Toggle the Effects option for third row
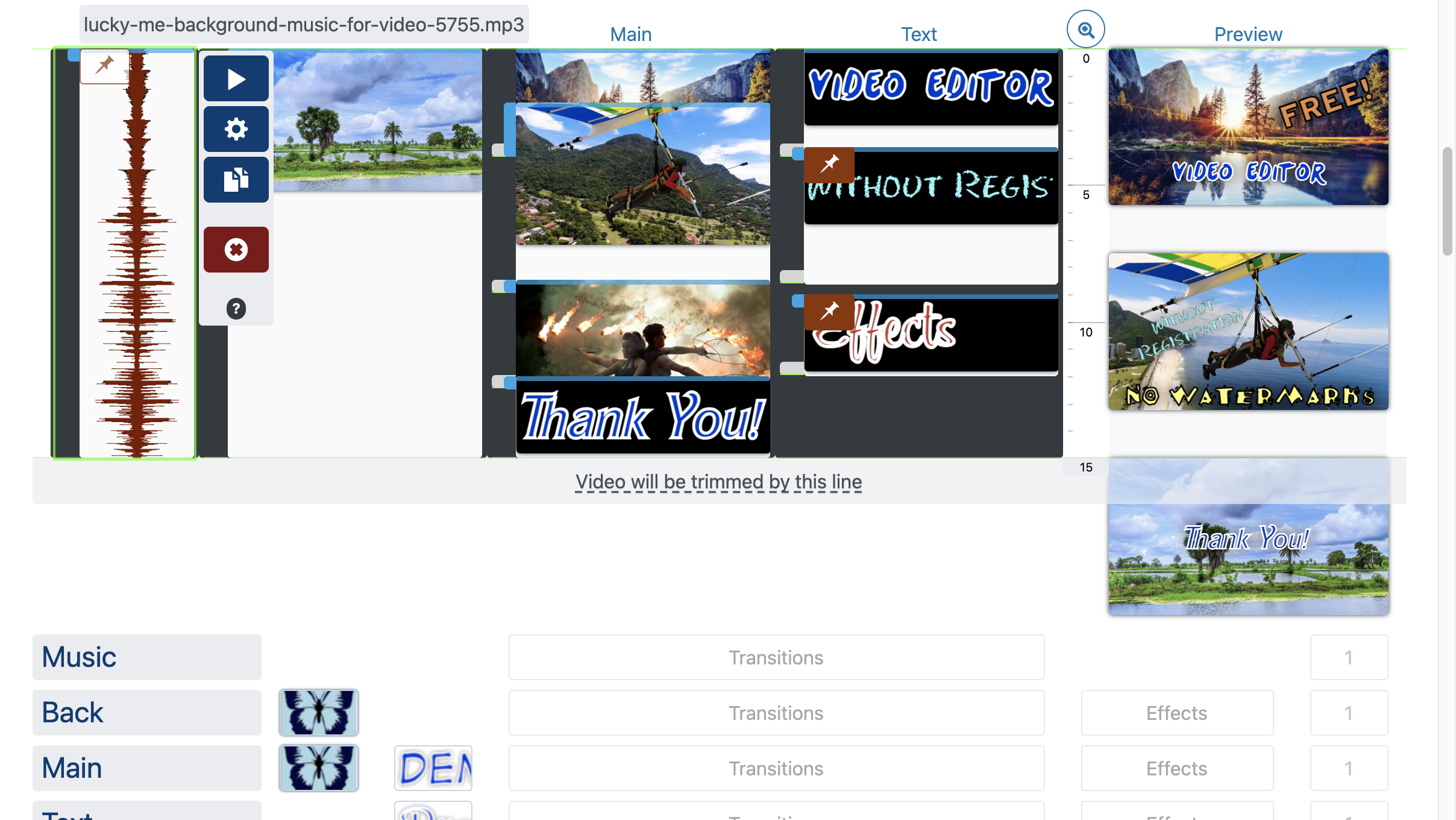This screenshot has height=820, width=1456. [1176, 768]
